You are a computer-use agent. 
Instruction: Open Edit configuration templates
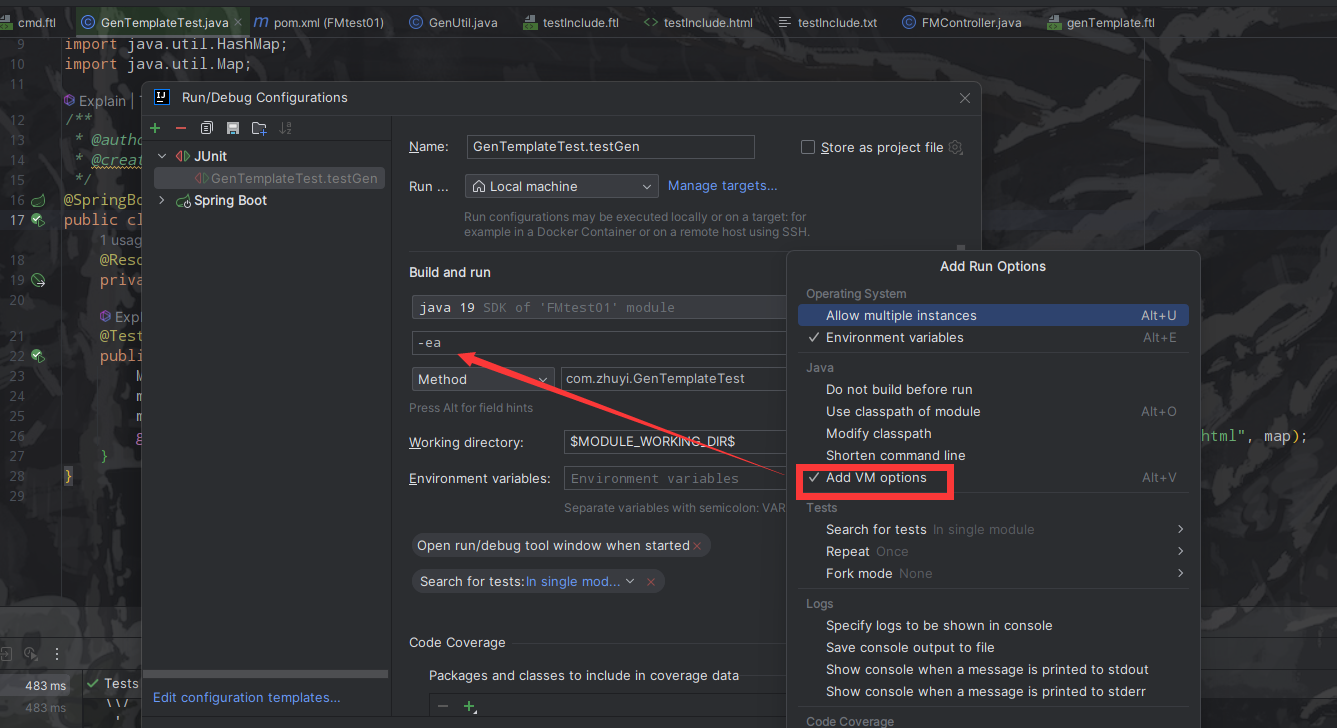point(246,697)
